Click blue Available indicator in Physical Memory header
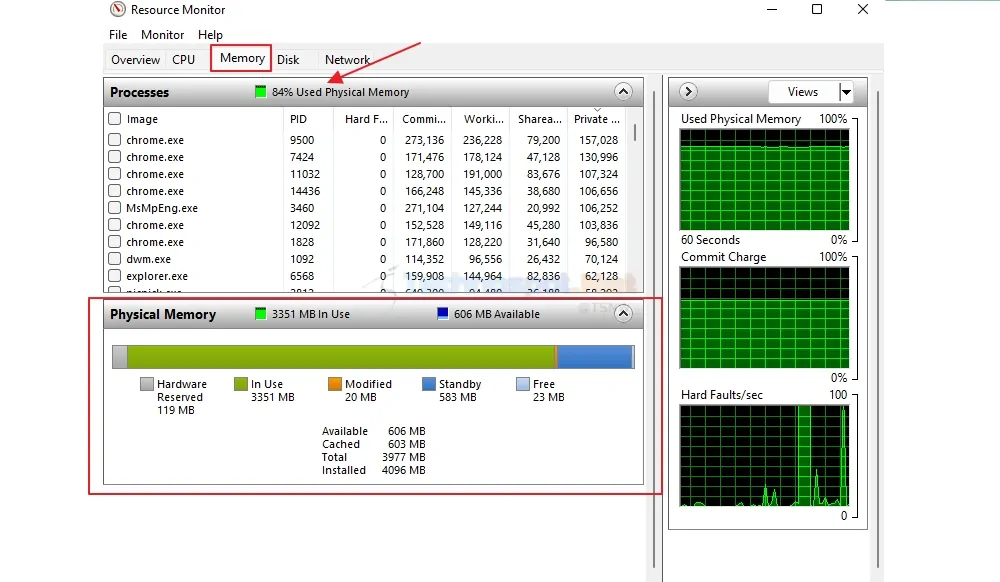 click(x=443, y=314)
